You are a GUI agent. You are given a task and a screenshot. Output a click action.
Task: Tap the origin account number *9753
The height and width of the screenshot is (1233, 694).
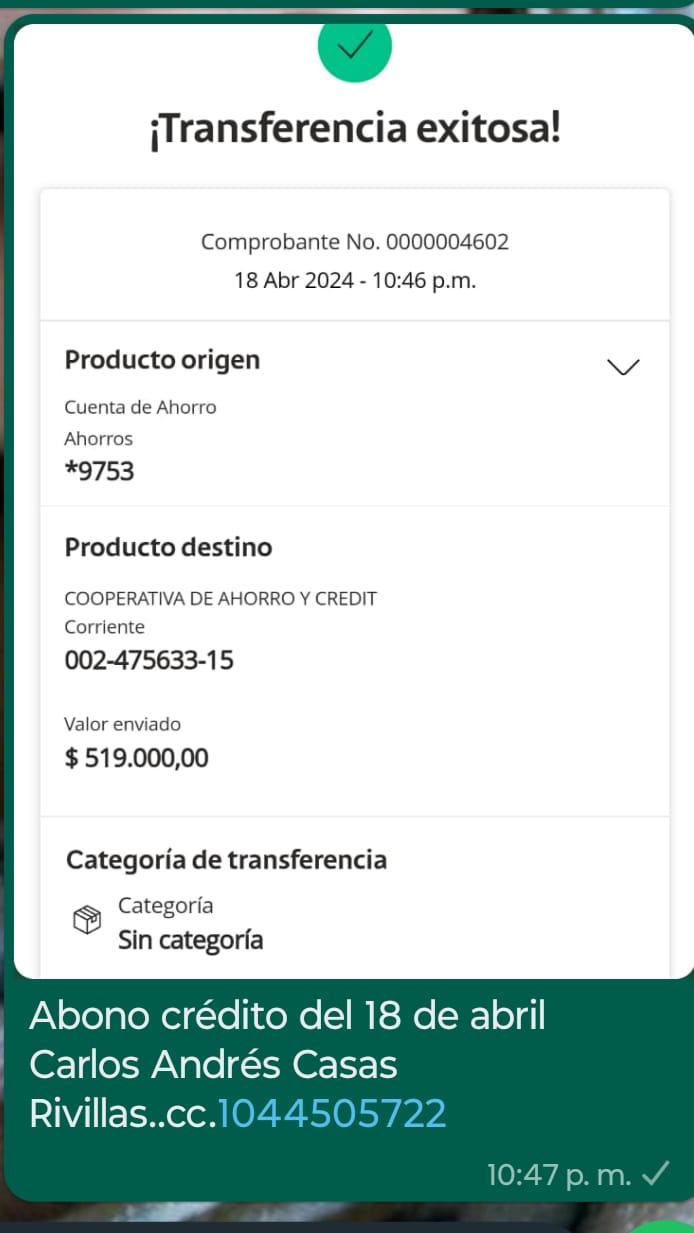(x=99, y=471)
